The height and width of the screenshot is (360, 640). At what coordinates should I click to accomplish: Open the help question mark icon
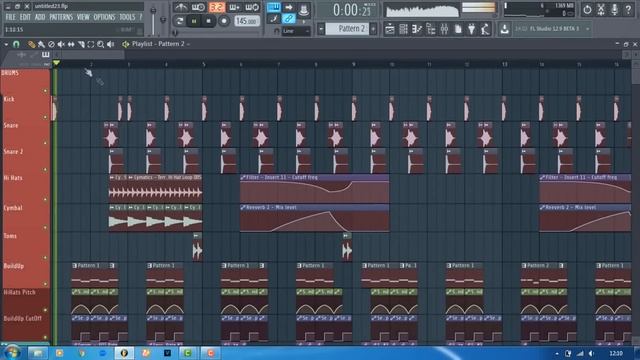pyautogui.click(x=628, y=9)
